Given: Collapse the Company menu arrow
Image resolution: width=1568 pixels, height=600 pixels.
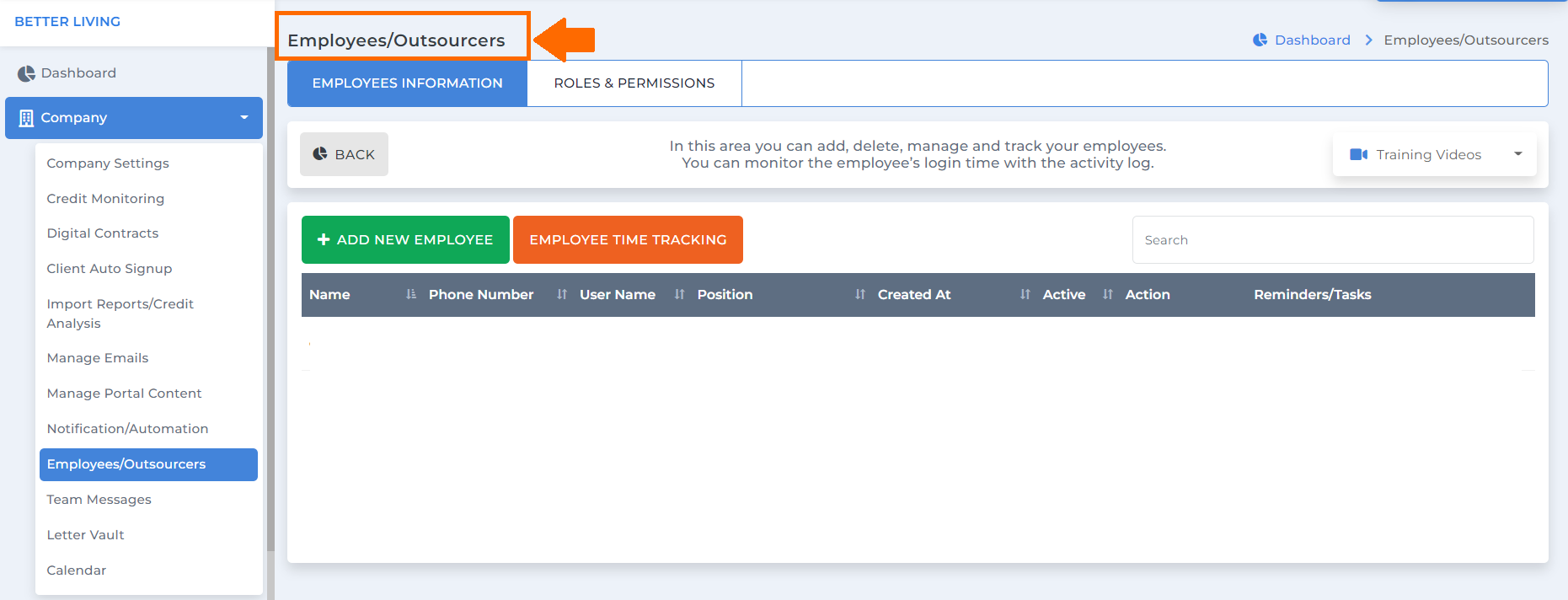Looking at the screenshot, I should (x=244, y=118).
